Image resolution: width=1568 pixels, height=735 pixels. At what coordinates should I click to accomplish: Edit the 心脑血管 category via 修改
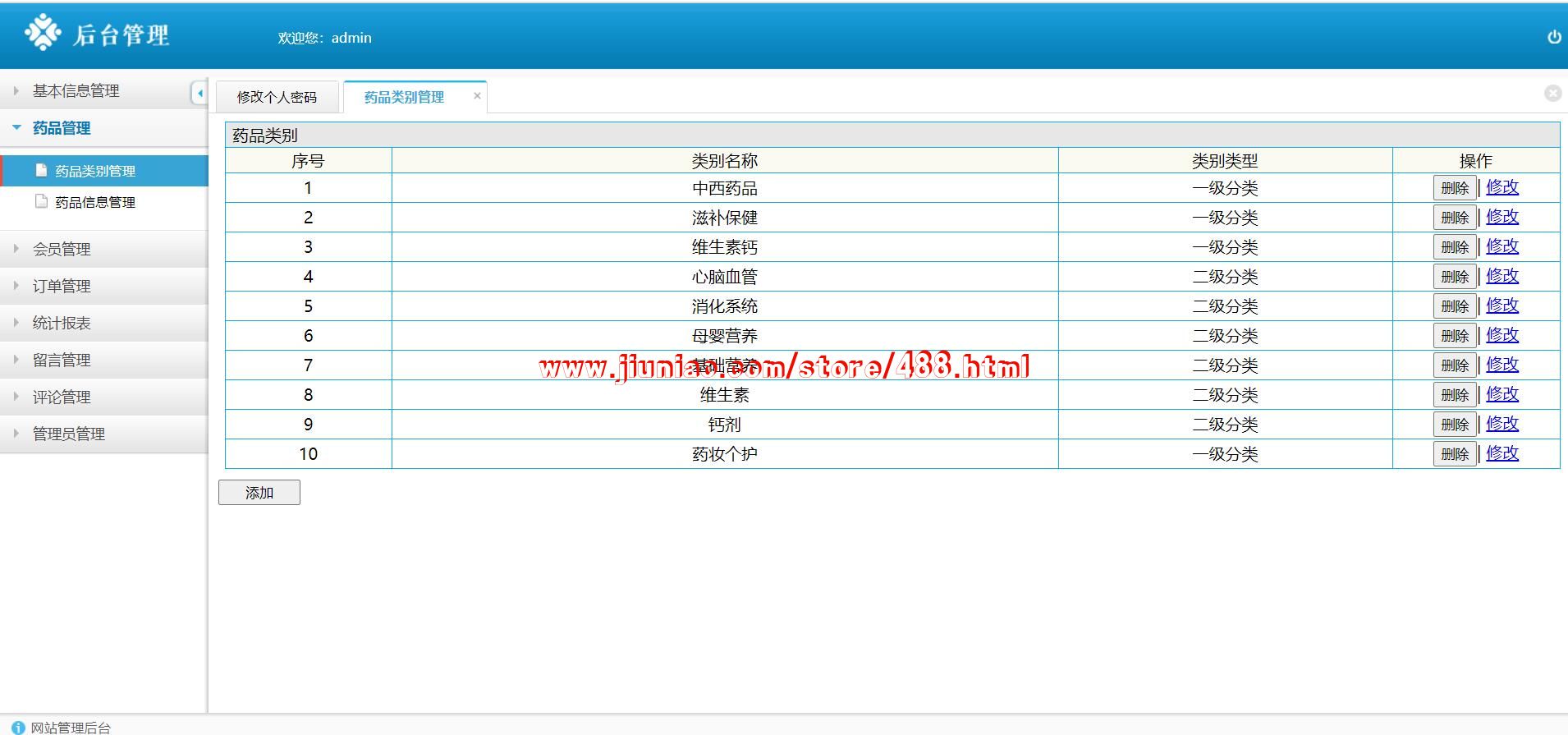click(x=1502, y=276)
